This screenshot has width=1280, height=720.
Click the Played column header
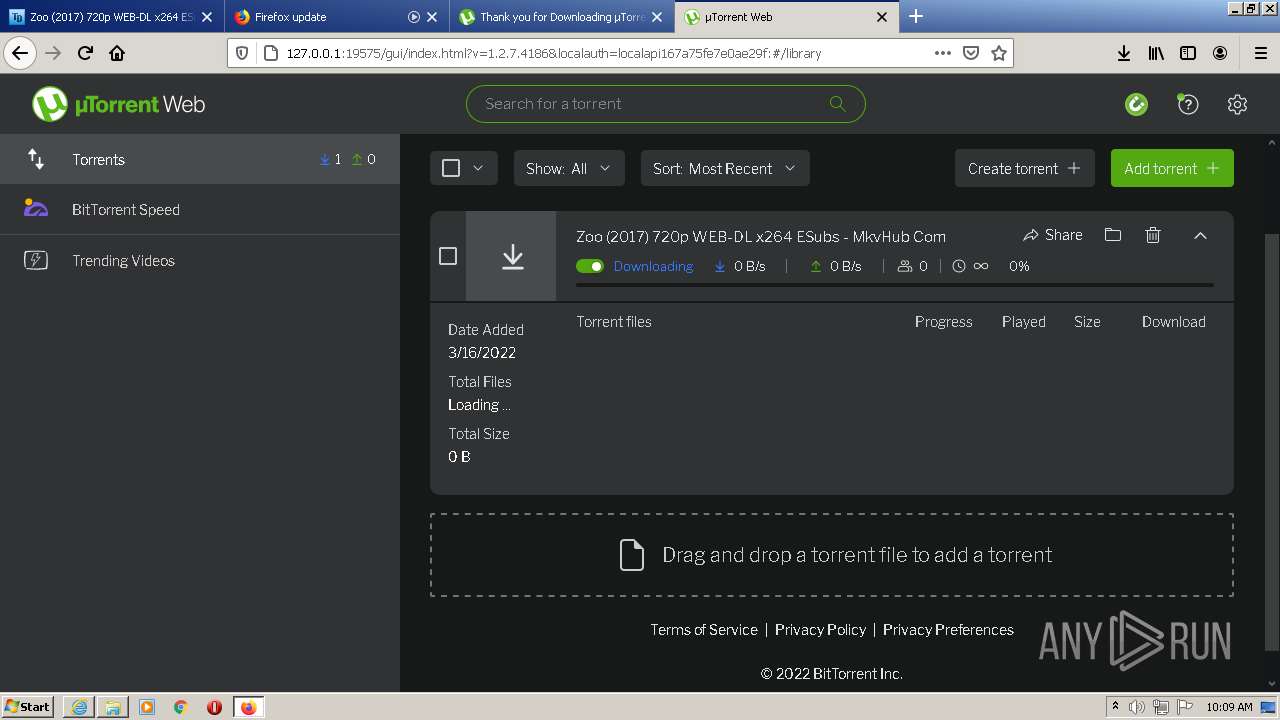pos(1023,321)
